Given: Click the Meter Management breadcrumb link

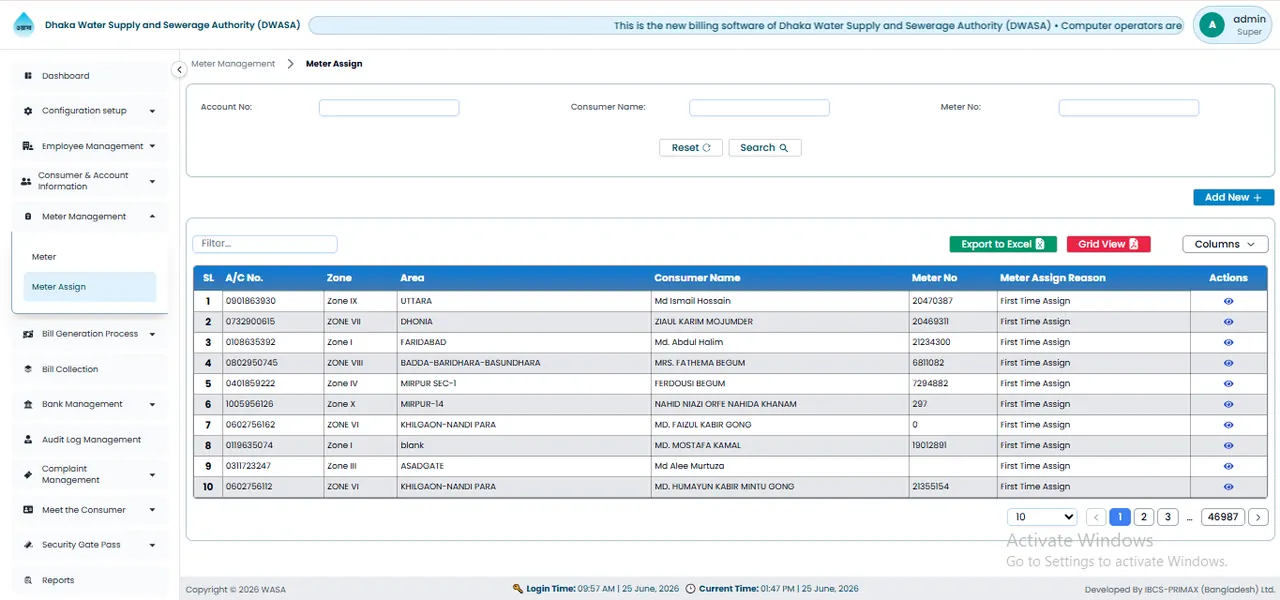Looking at the screenshot, I should point(233,64).
